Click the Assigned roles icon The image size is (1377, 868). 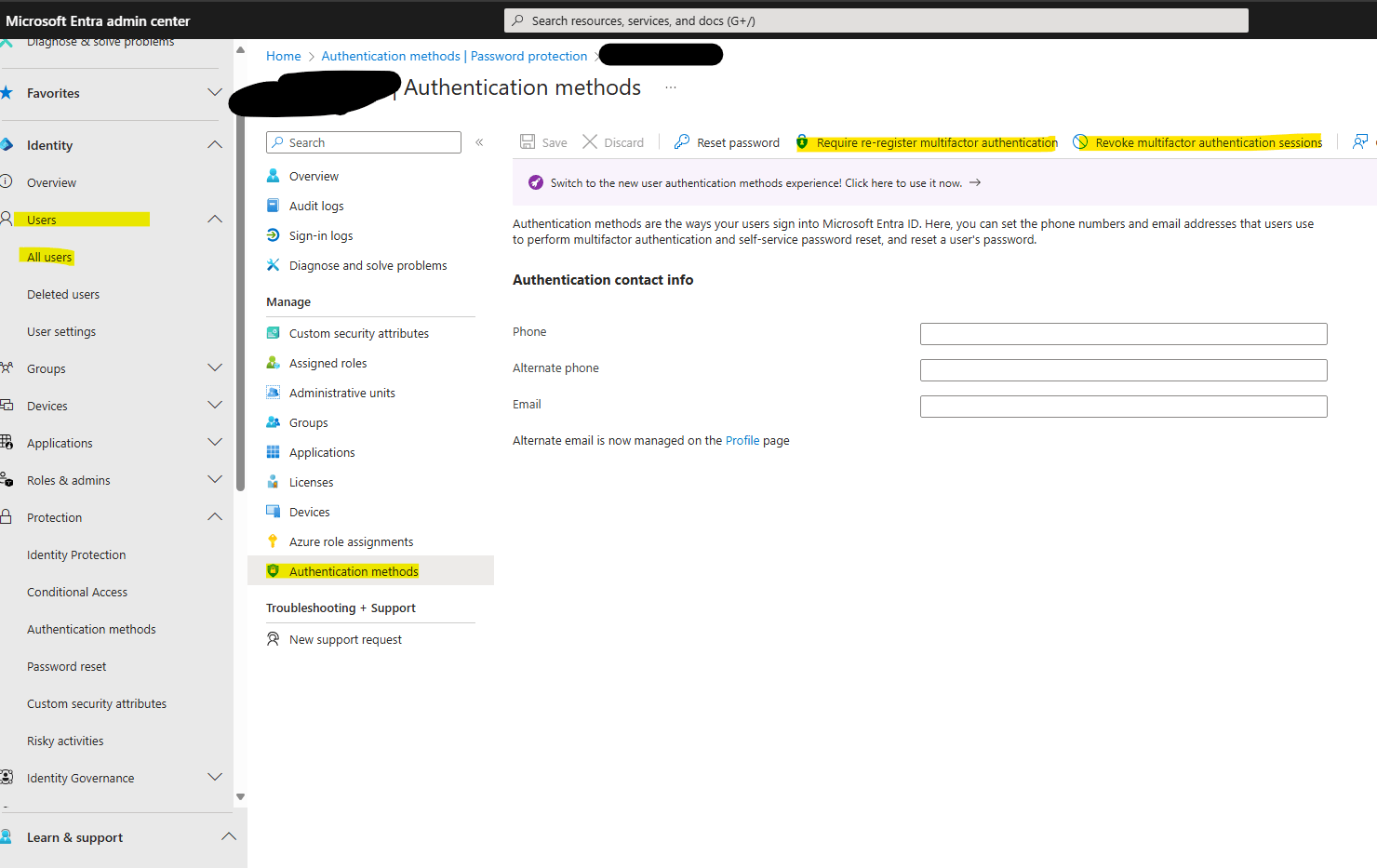tap(273, 363)
